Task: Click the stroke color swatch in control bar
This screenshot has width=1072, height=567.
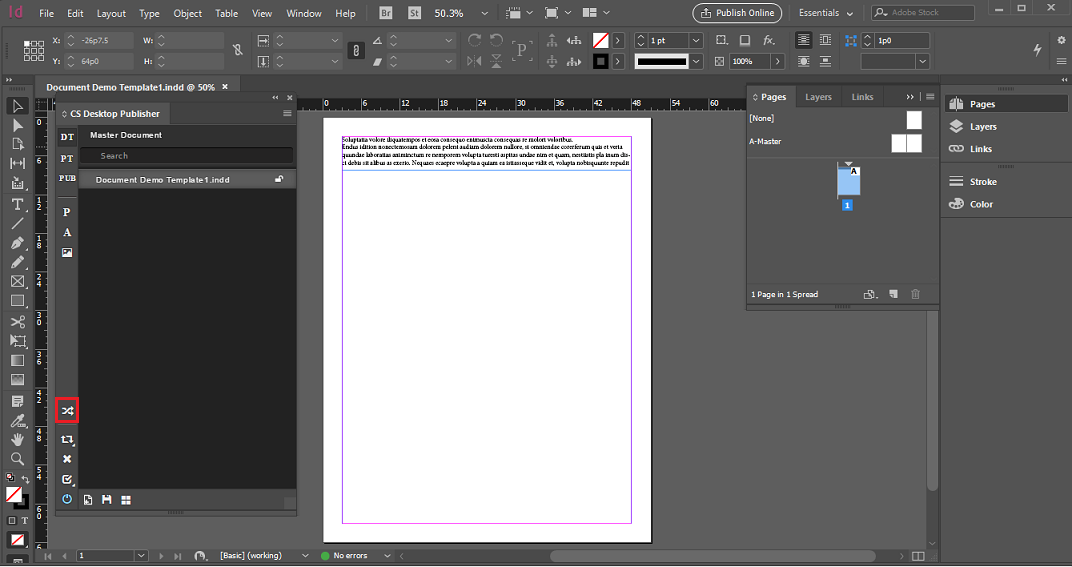Action: (600, 61)
